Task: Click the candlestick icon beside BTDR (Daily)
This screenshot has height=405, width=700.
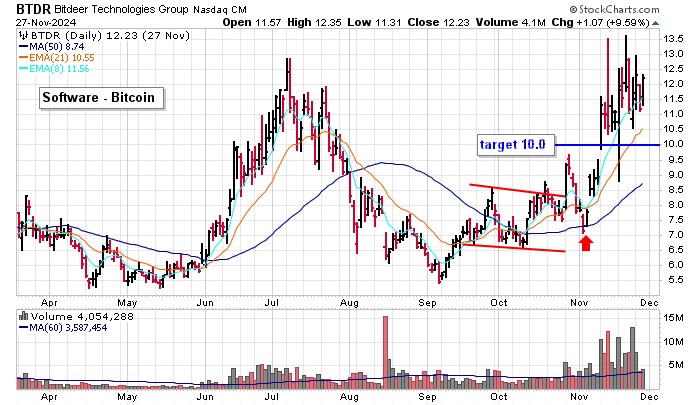Action: click(x=23, y=36)
